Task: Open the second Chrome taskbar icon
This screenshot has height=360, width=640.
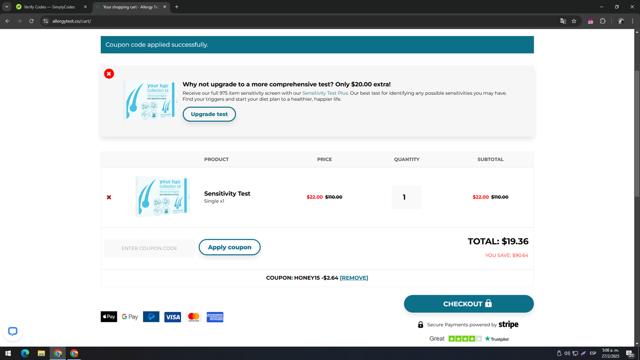Action: click(x=74, y=353)
